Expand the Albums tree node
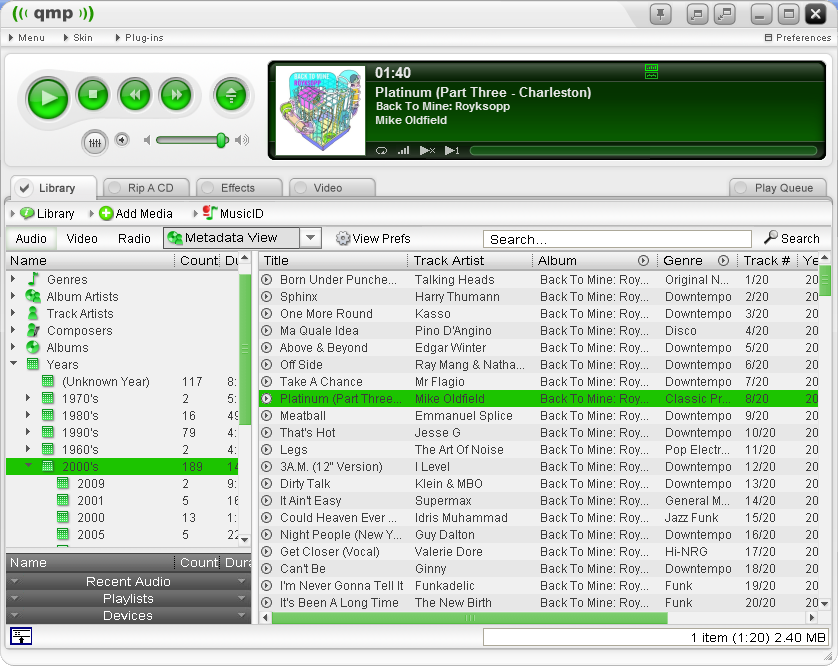The height and width of the screenshot is (666, 838). point(13,347)
